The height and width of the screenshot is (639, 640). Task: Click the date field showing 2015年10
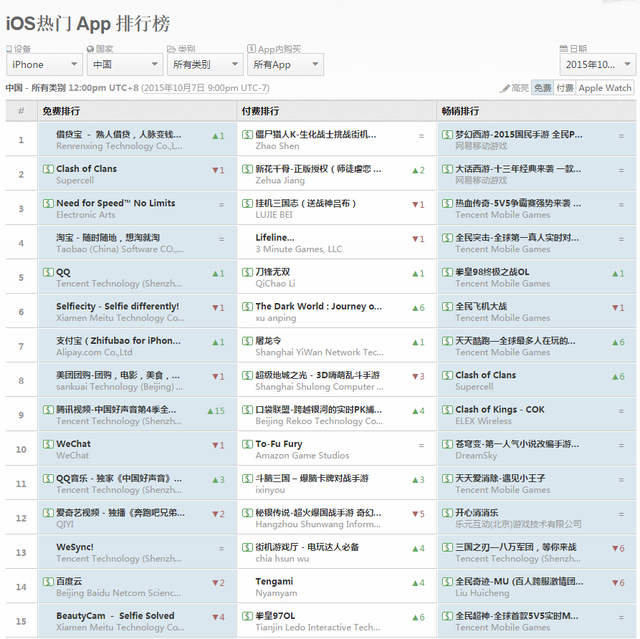pyautogui.click(x=597, y=65)
